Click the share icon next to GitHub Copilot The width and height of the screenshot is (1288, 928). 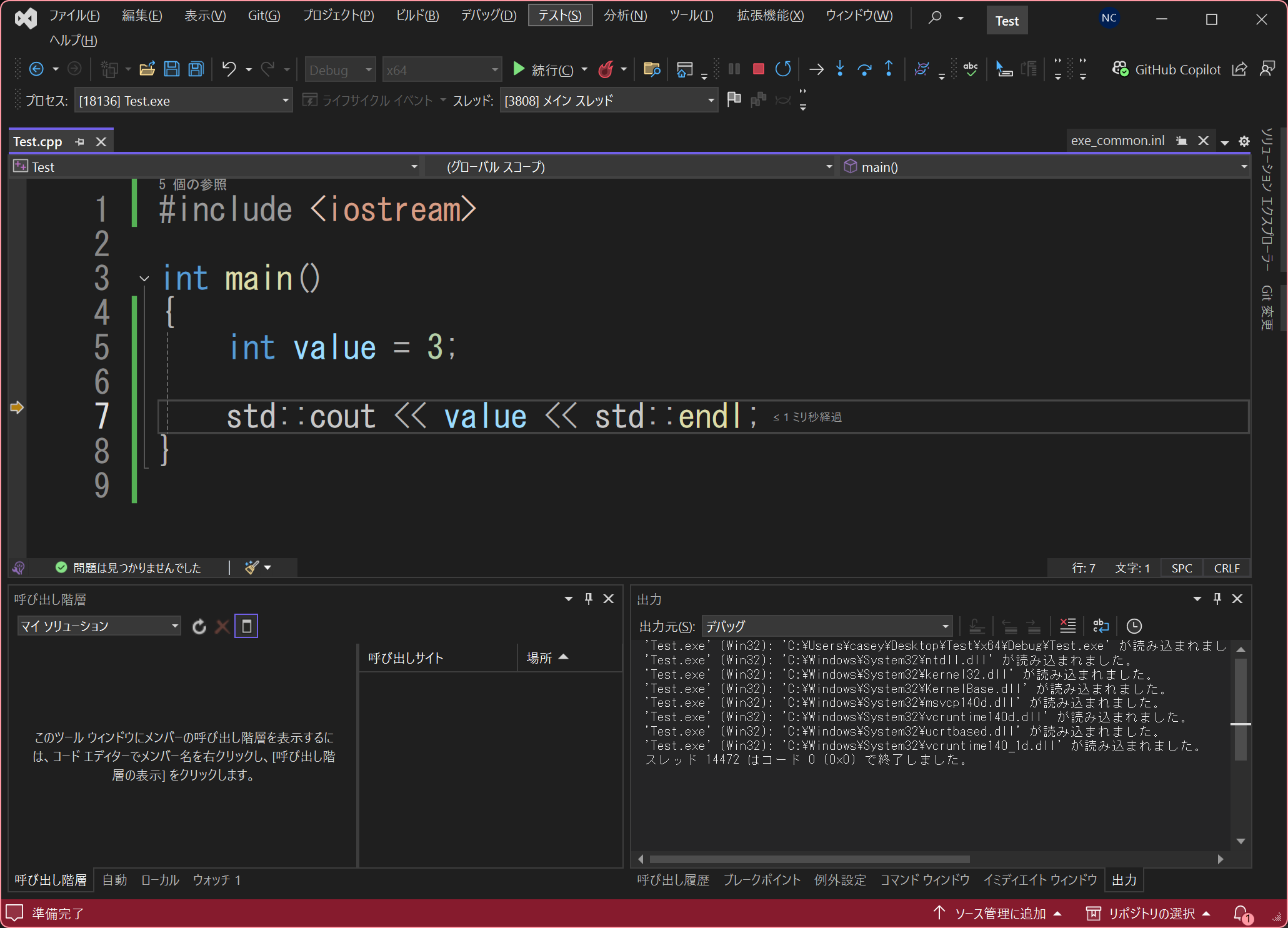[1240, 69]
